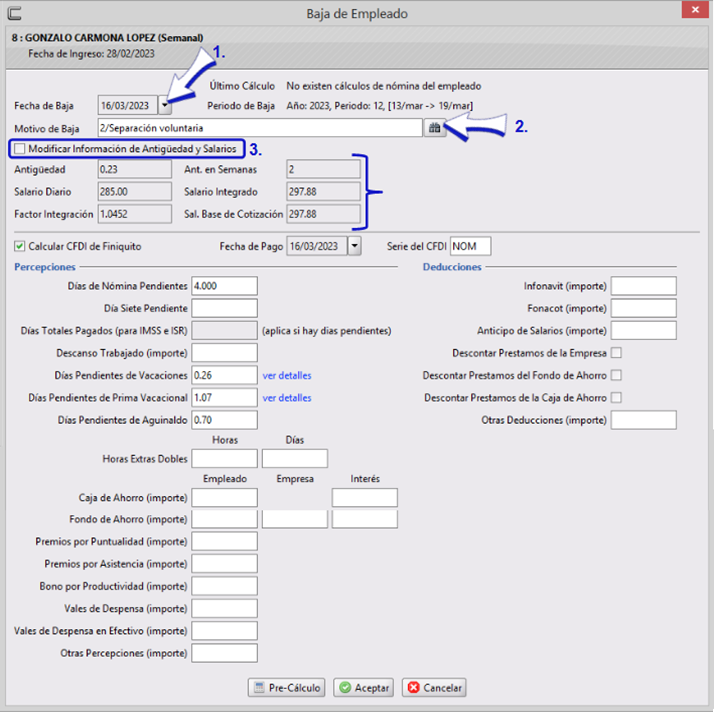Click the Días Pendientes de Prima Vacacional field
Viewport: 714px width, 712px height.
coord(224,397)
